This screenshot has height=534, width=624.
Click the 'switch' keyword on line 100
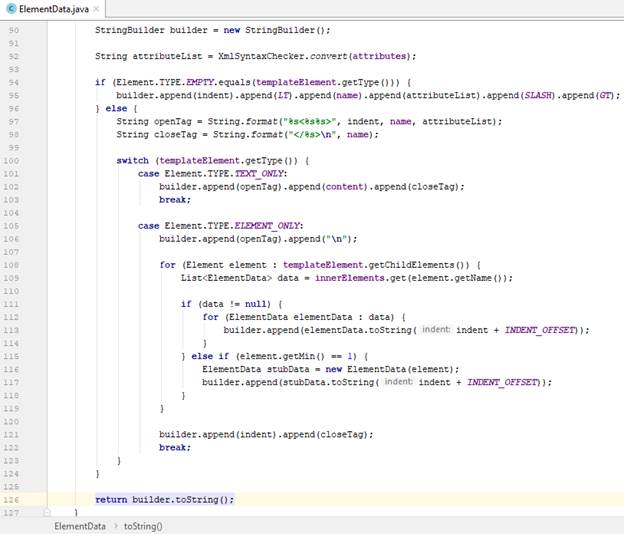(133, 161)
